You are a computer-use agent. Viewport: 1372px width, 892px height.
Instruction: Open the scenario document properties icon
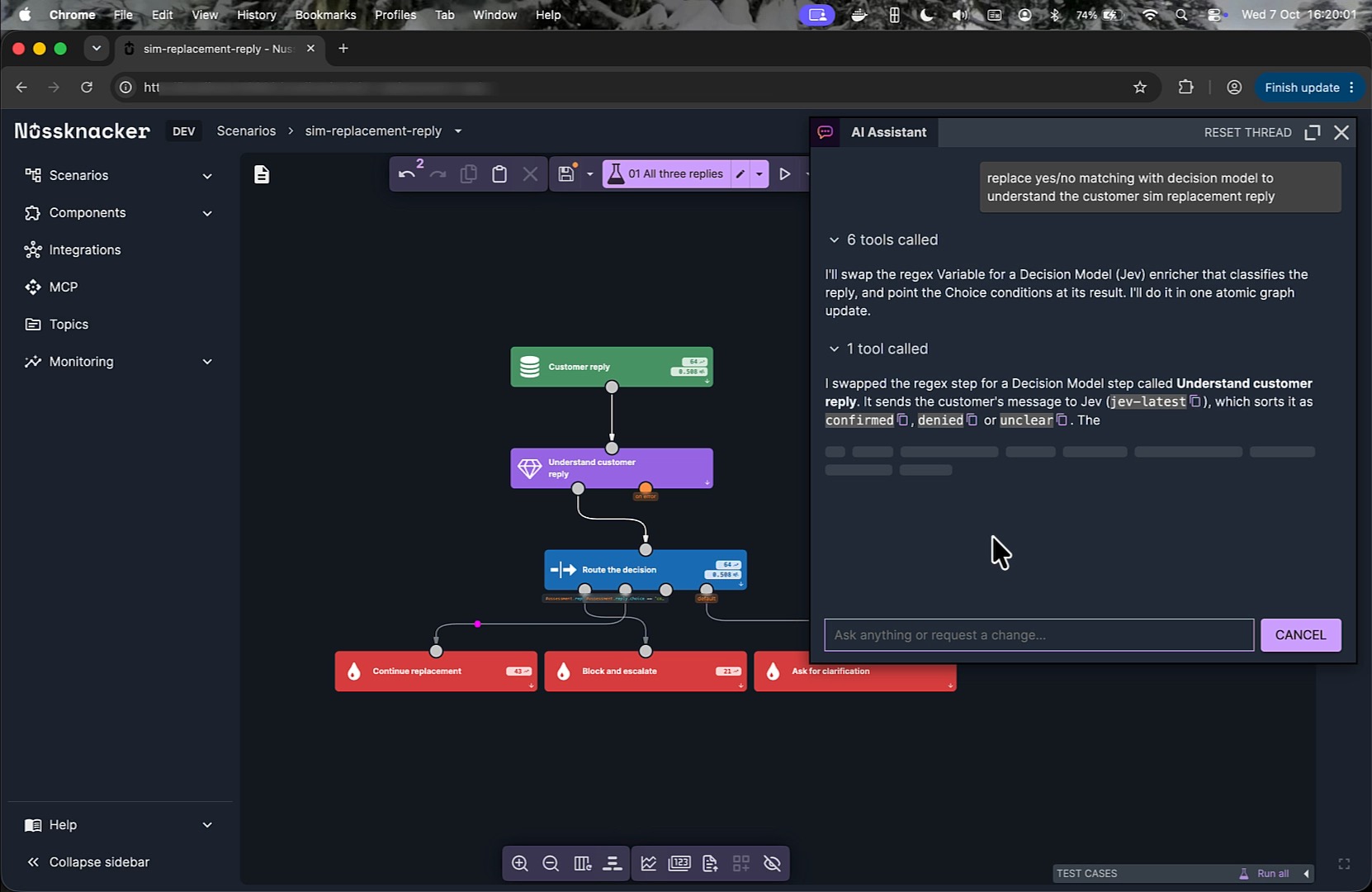pos(262,174)
